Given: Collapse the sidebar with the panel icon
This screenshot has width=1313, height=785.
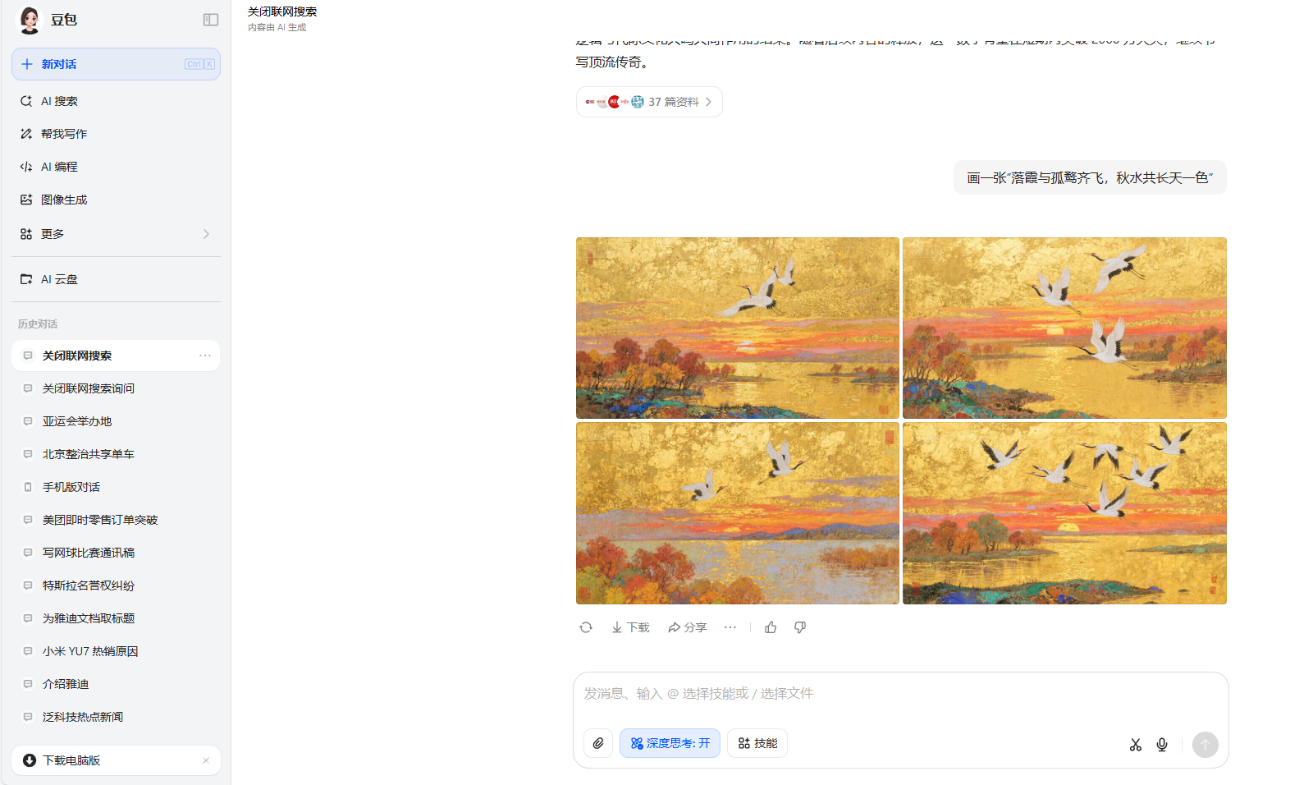Looking at the screenshot, I should click(x=210, y=19).
